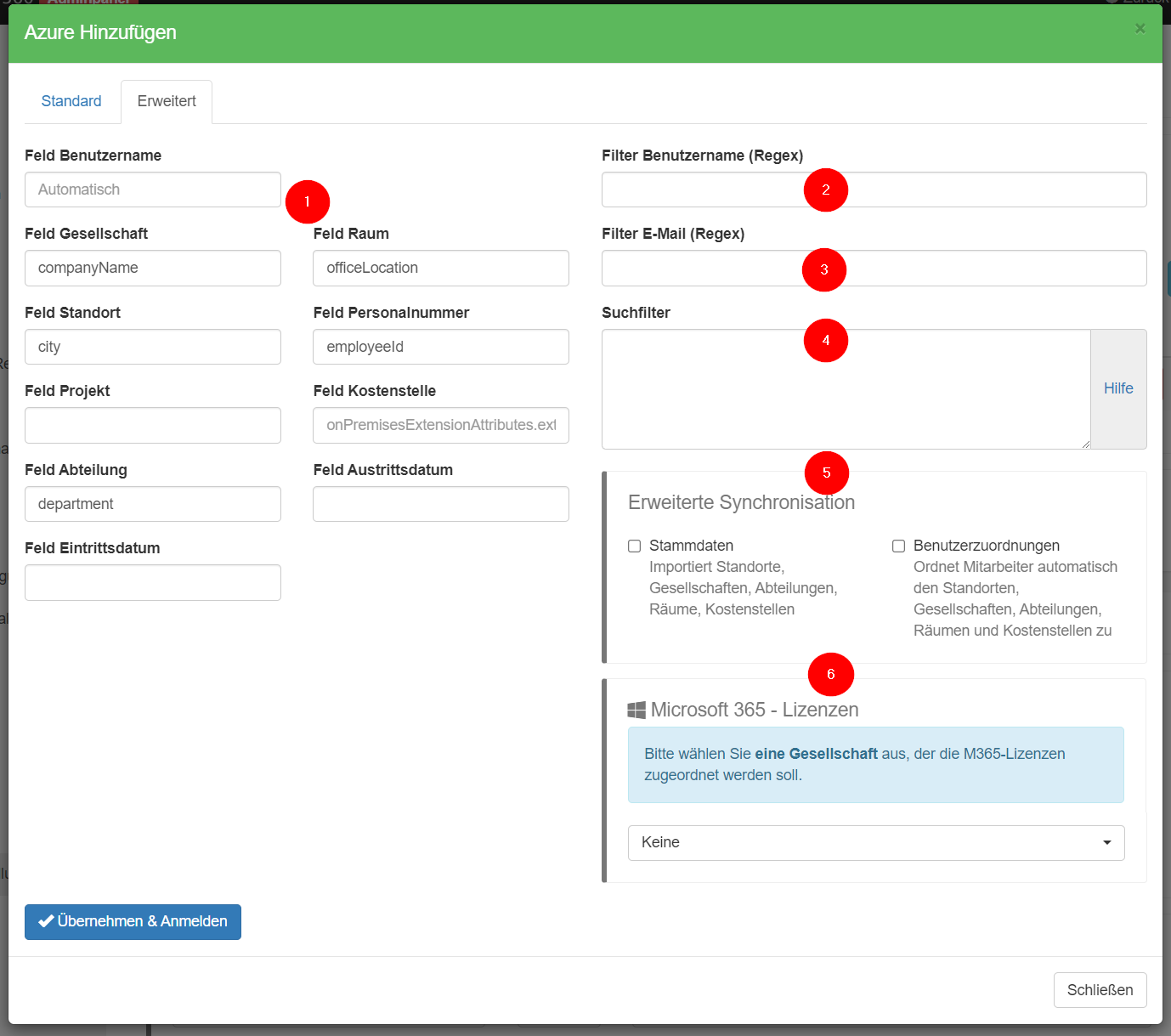The width and height of the screenshot is (1171, 1036).
Task: Click the Stammdaten description text
Action: tap(743, 588)
